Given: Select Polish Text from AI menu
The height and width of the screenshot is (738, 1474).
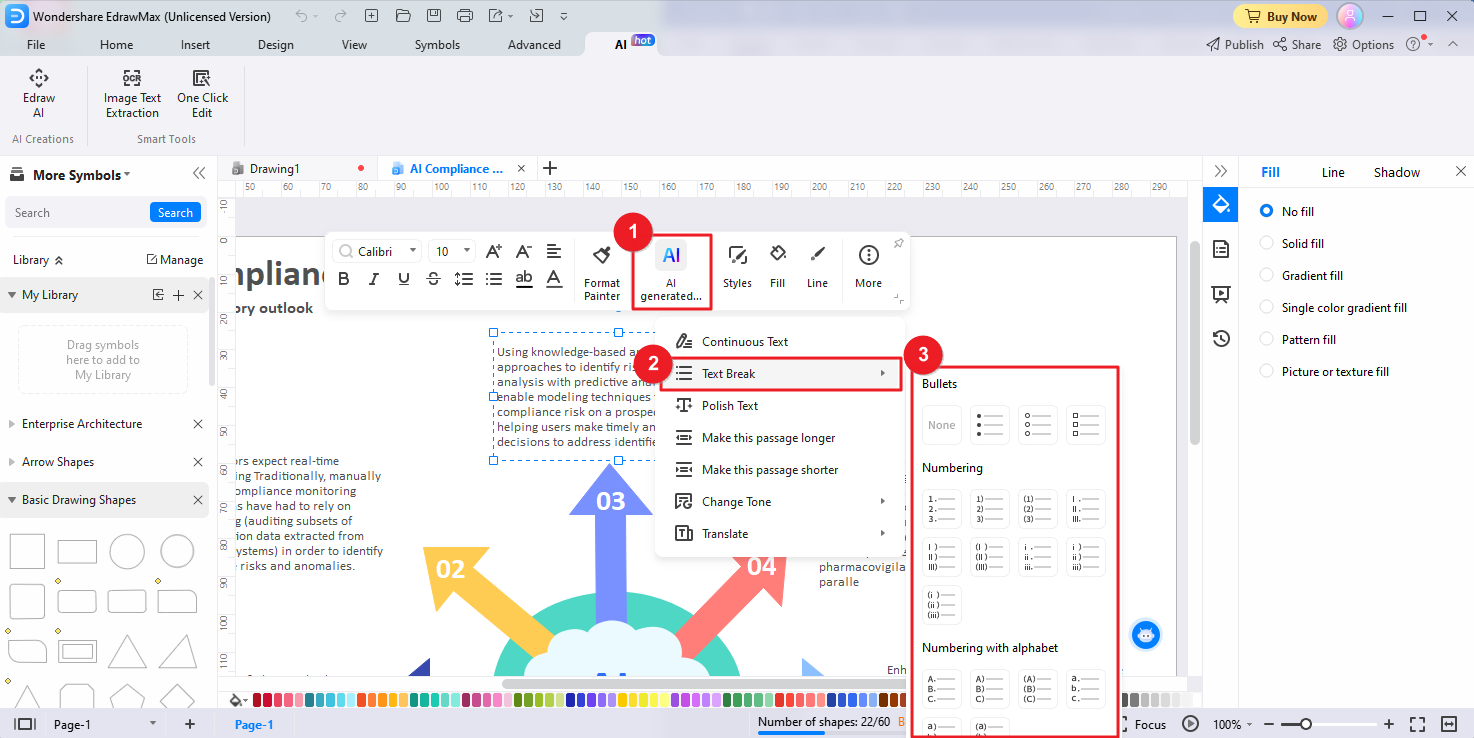Looking at the screenshot, I should (781, 406).
